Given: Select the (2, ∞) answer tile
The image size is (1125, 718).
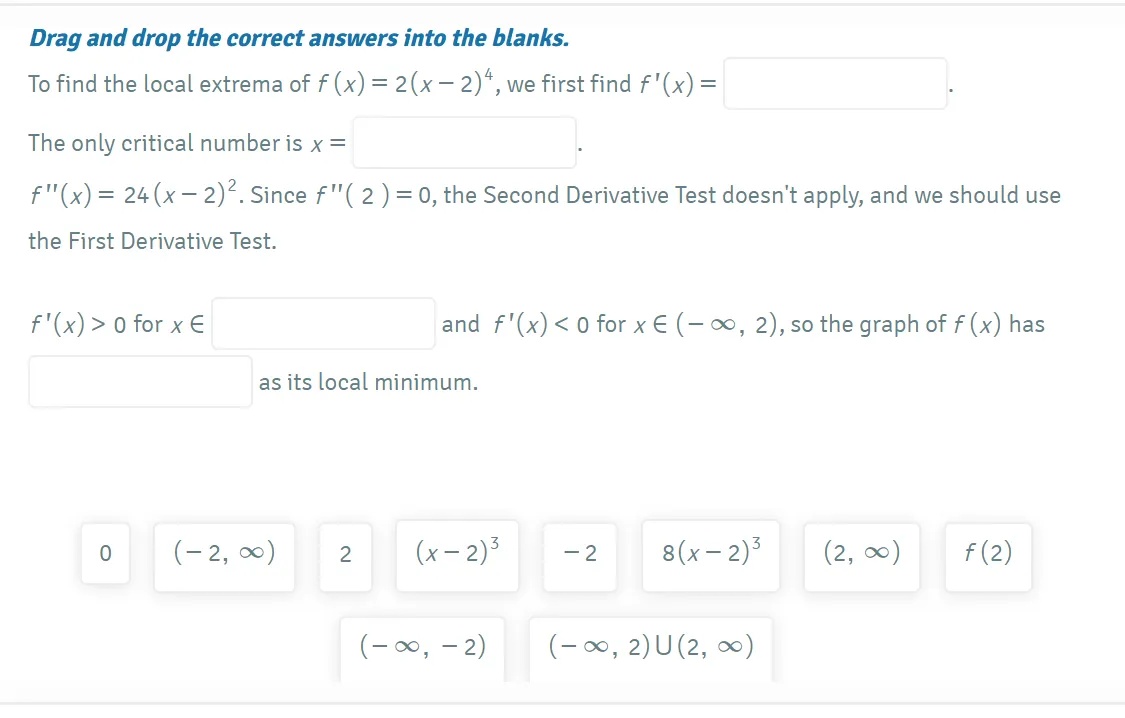Looking at the screenshot, I should pos(861,556).
